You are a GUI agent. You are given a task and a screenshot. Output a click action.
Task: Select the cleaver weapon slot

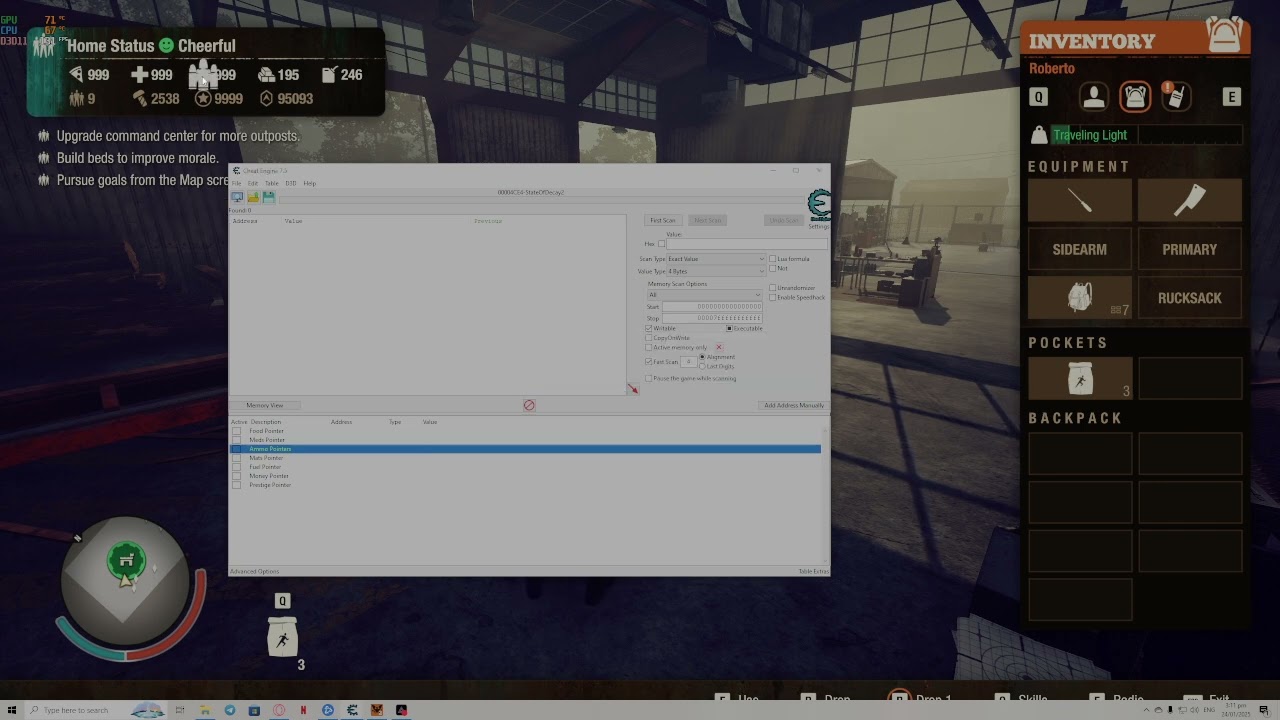(1190, 201)
